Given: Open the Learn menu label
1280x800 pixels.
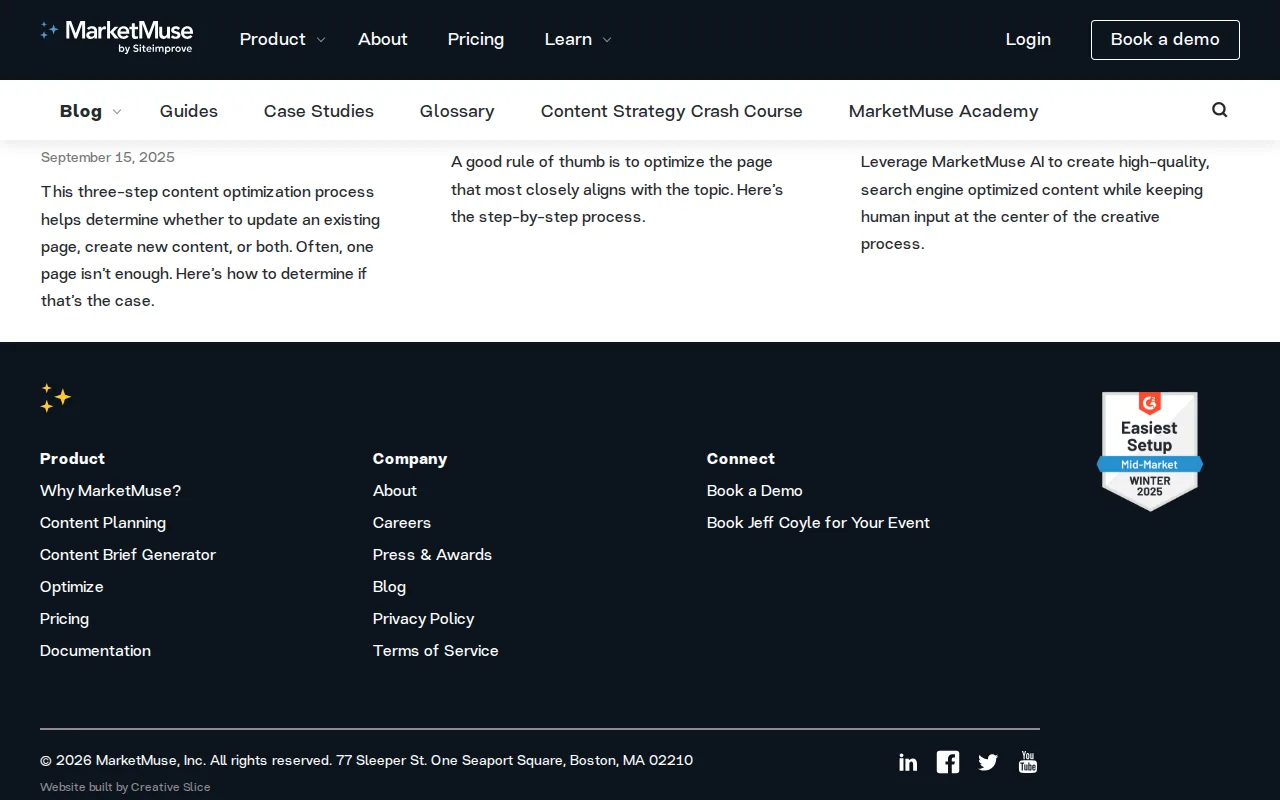Looking at the screenshot, I should 568,39.
